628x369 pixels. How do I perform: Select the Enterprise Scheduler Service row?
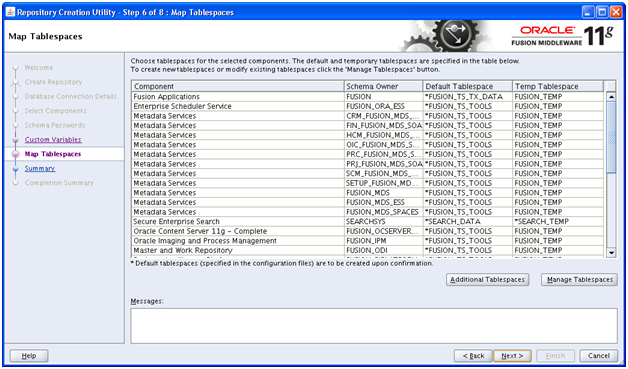[238, 106]
